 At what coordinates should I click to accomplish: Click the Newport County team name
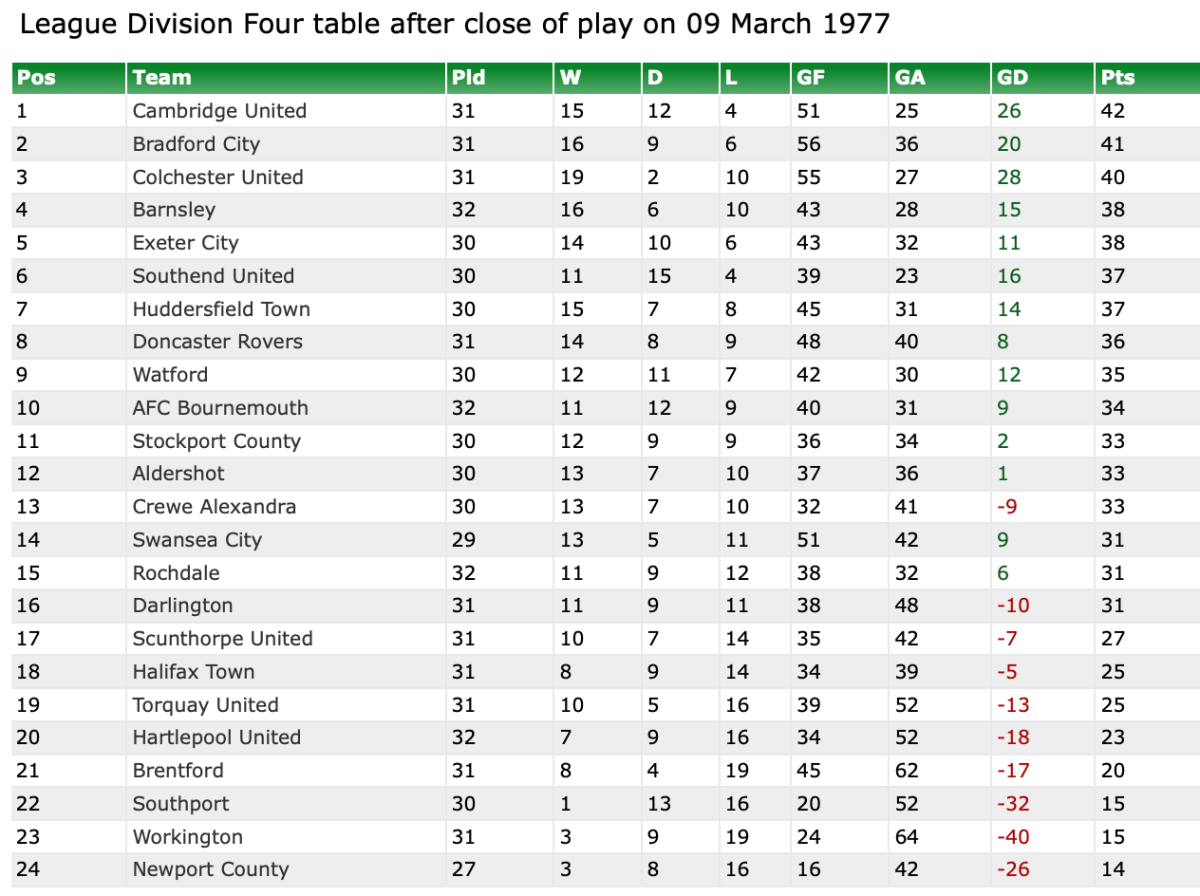click(210, 870)
